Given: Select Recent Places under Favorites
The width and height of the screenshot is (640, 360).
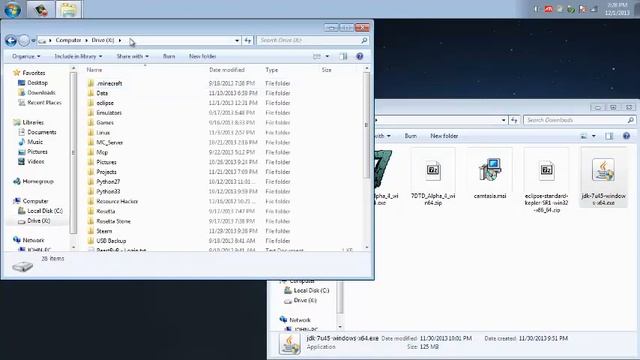Looking at the screenshot, I should [x=44, y=102].
